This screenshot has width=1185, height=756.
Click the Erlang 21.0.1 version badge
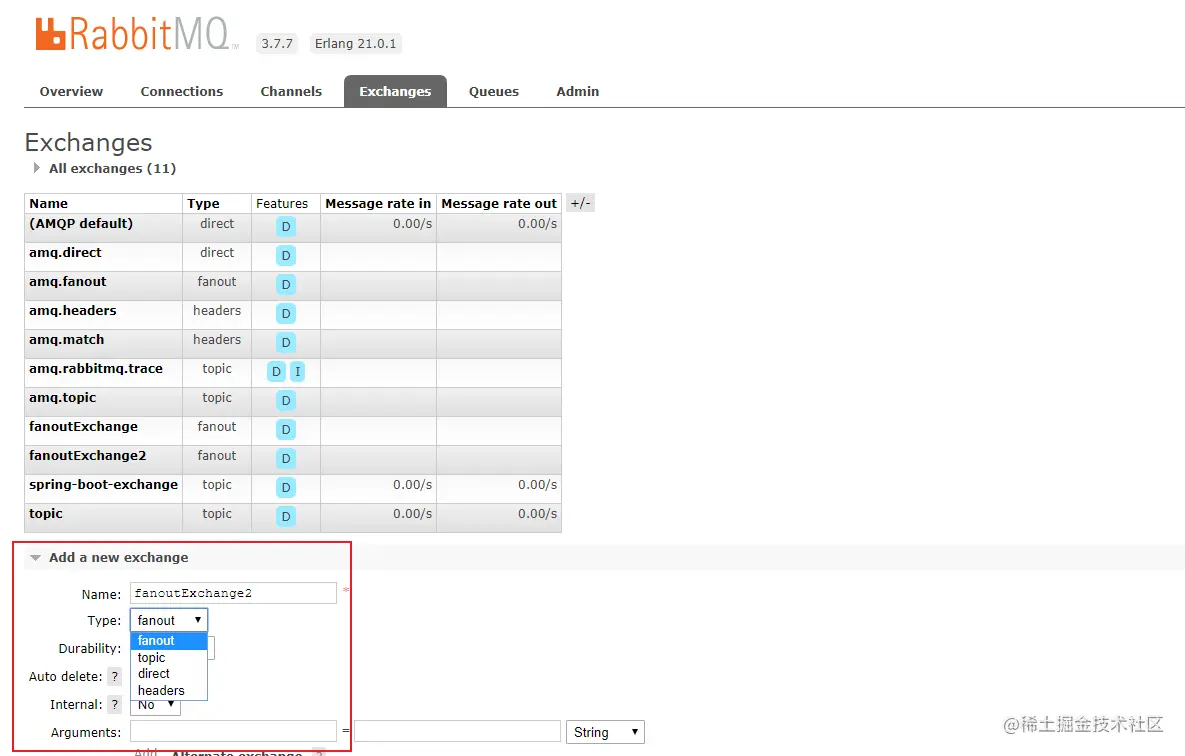(x=355, y=43)
